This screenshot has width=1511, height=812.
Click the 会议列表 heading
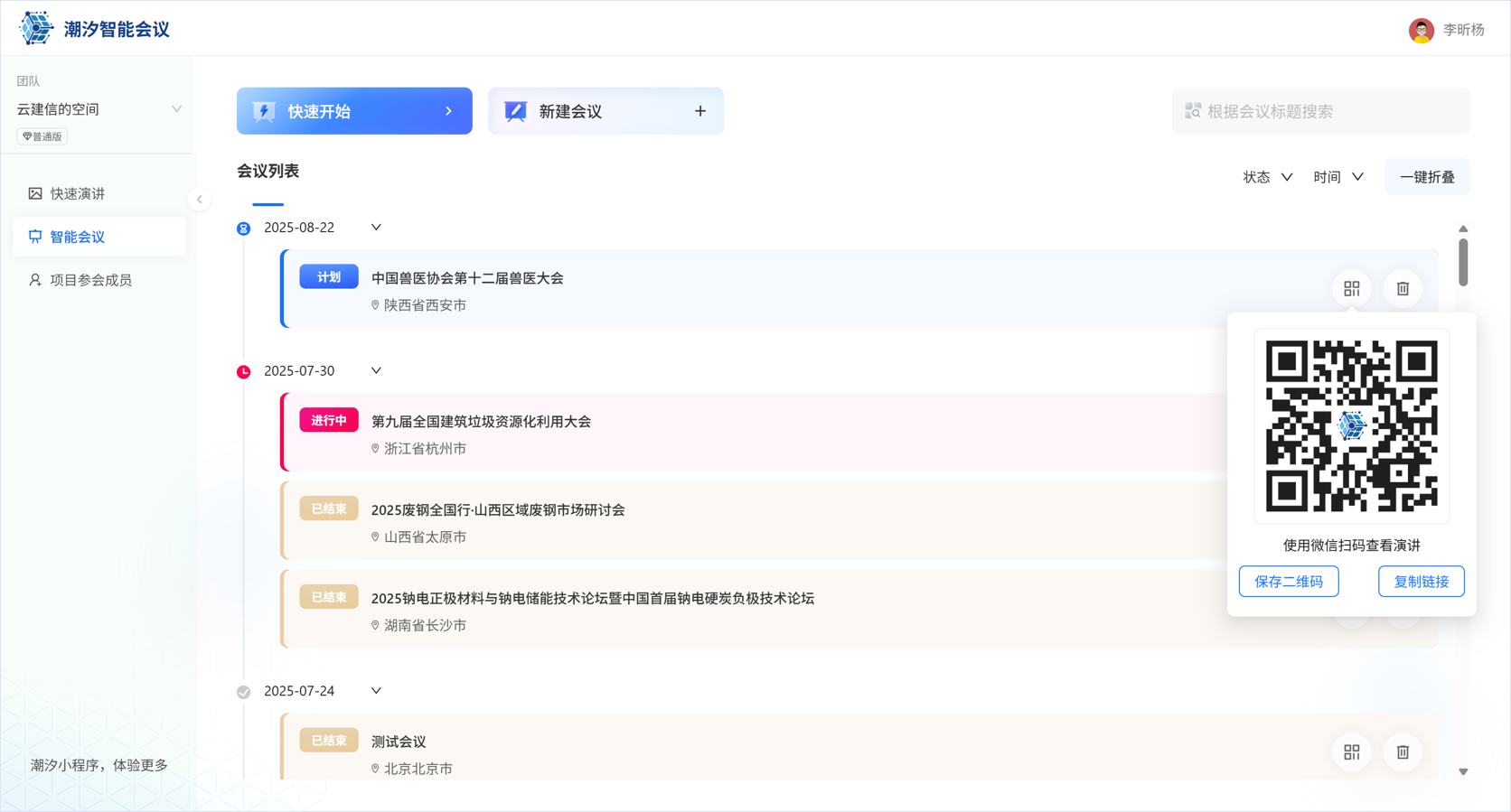[x=267, y=171]
